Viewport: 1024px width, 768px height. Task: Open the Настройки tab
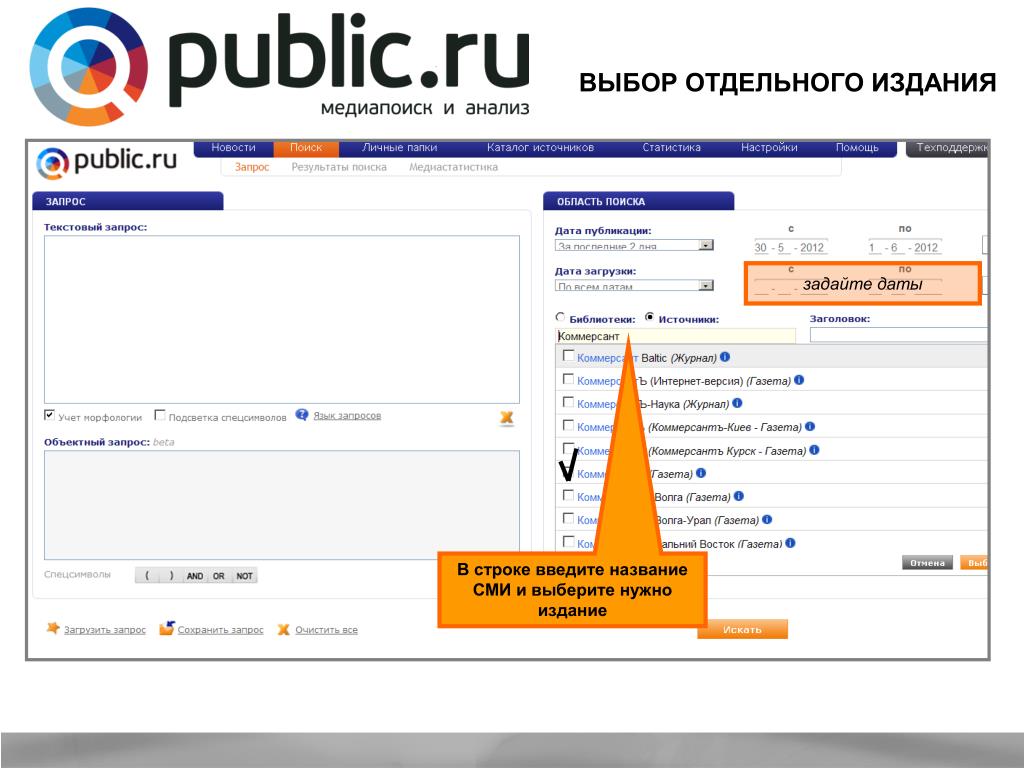tap(769, 148)
